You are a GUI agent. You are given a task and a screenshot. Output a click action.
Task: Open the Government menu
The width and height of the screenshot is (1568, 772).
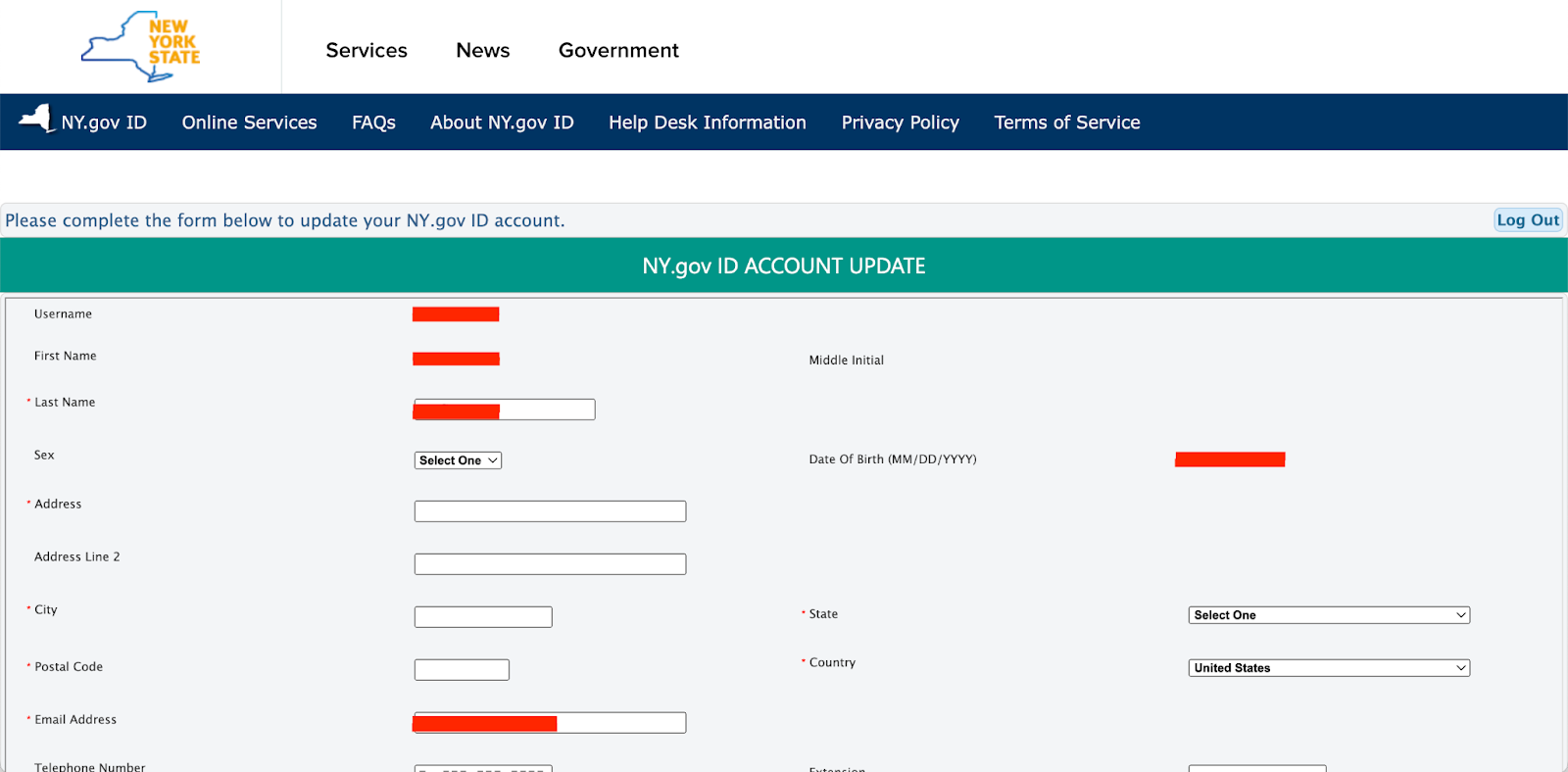(x=618, y=50)
